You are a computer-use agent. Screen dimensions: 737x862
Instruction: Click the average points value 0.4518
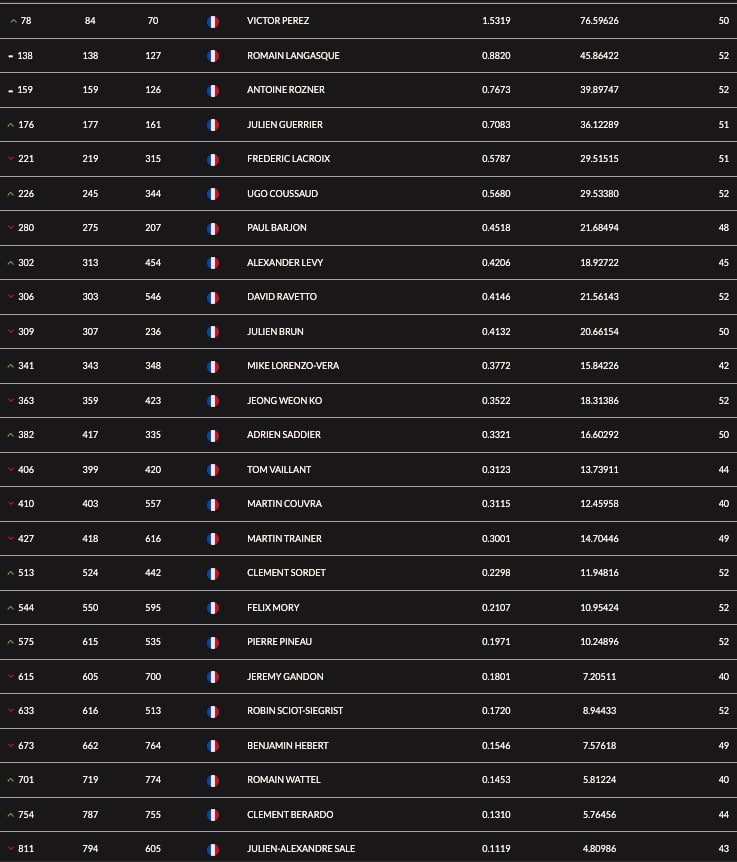pos(496,228)
